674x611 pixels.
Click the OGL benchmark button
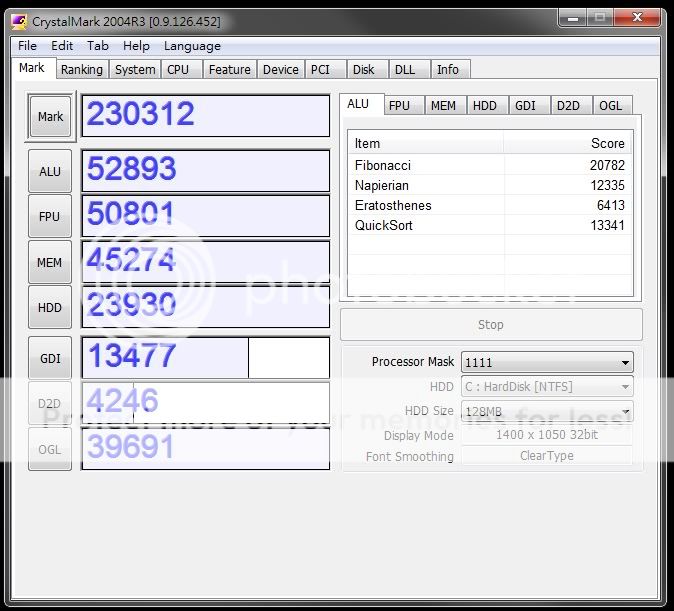[x=50, y=449]
